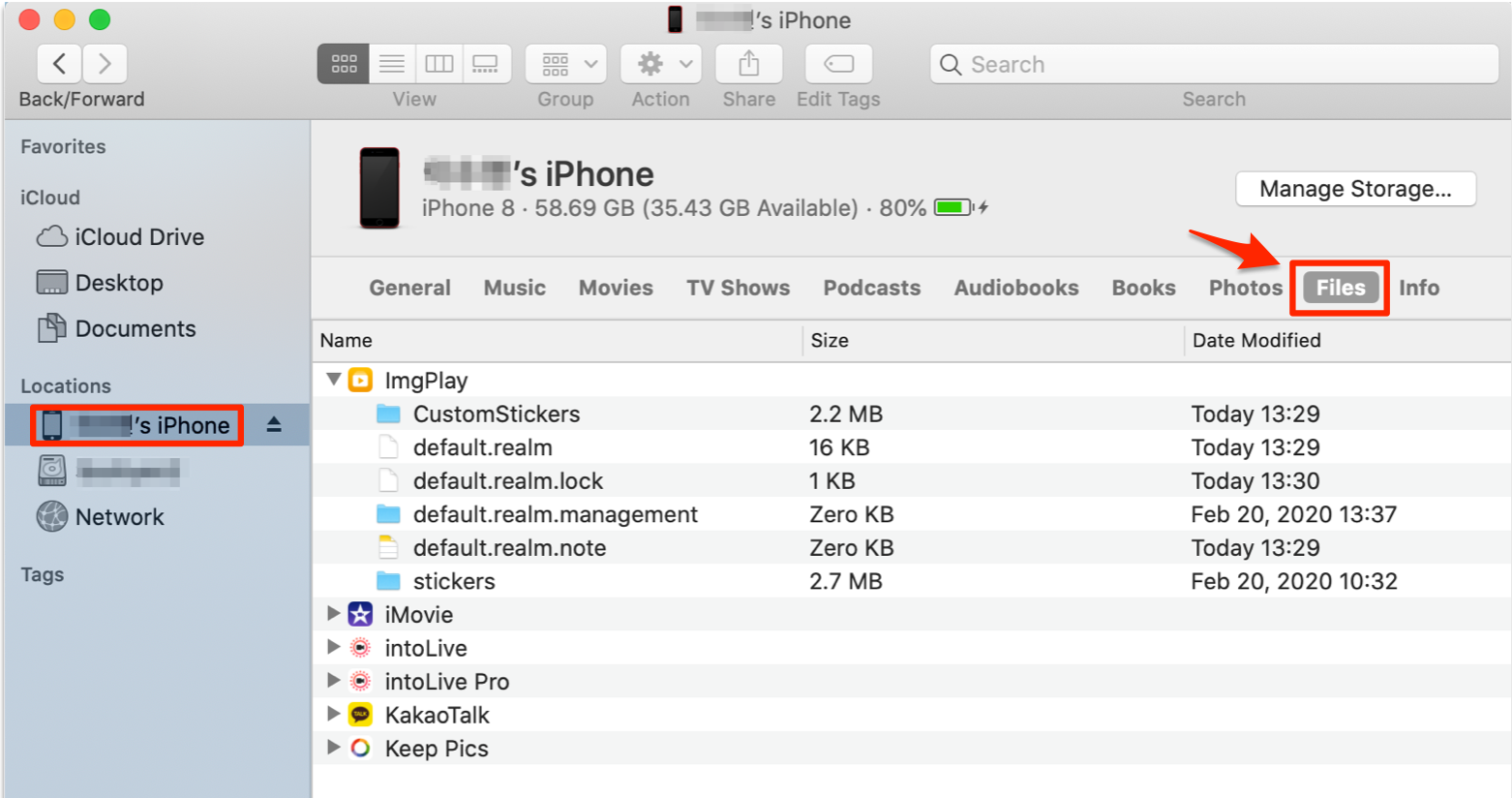1512x798 pixels.
Task: Sort by Date Modified column header
Action: pyautogui.click(x=1347, y=340)
